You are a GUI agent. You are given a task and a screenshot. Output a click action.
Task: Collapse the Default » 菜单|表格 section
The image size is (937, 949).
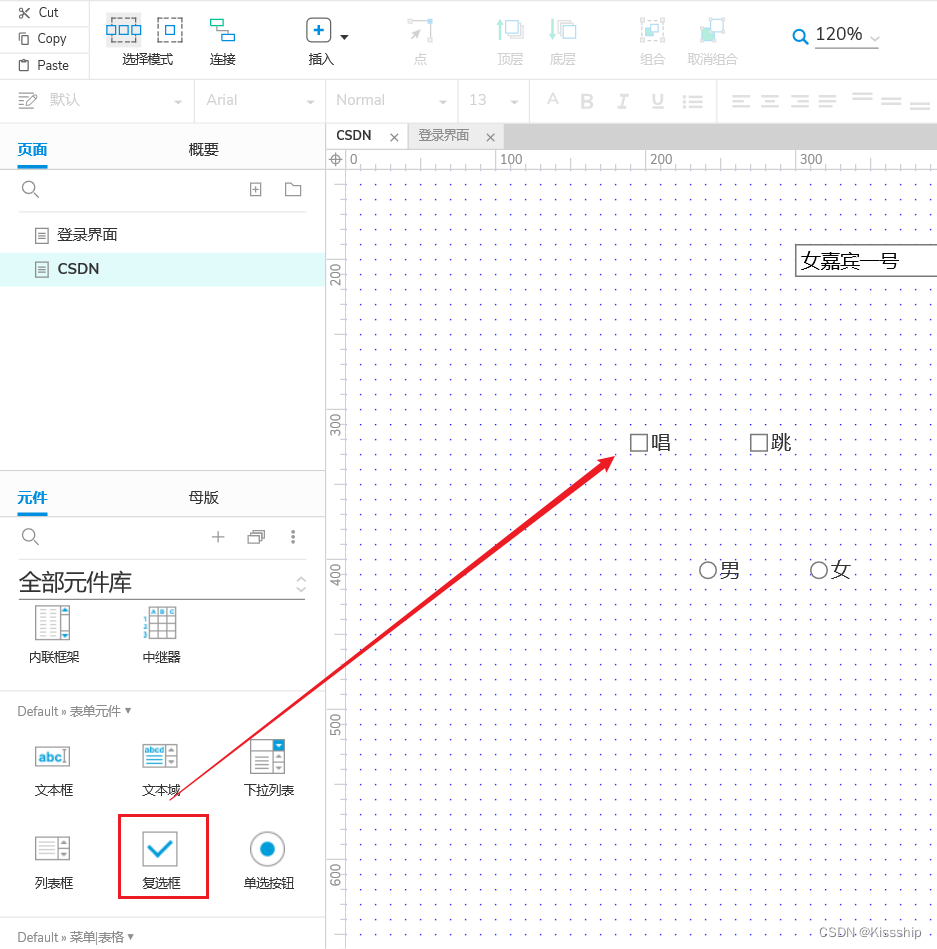point(76,937)
